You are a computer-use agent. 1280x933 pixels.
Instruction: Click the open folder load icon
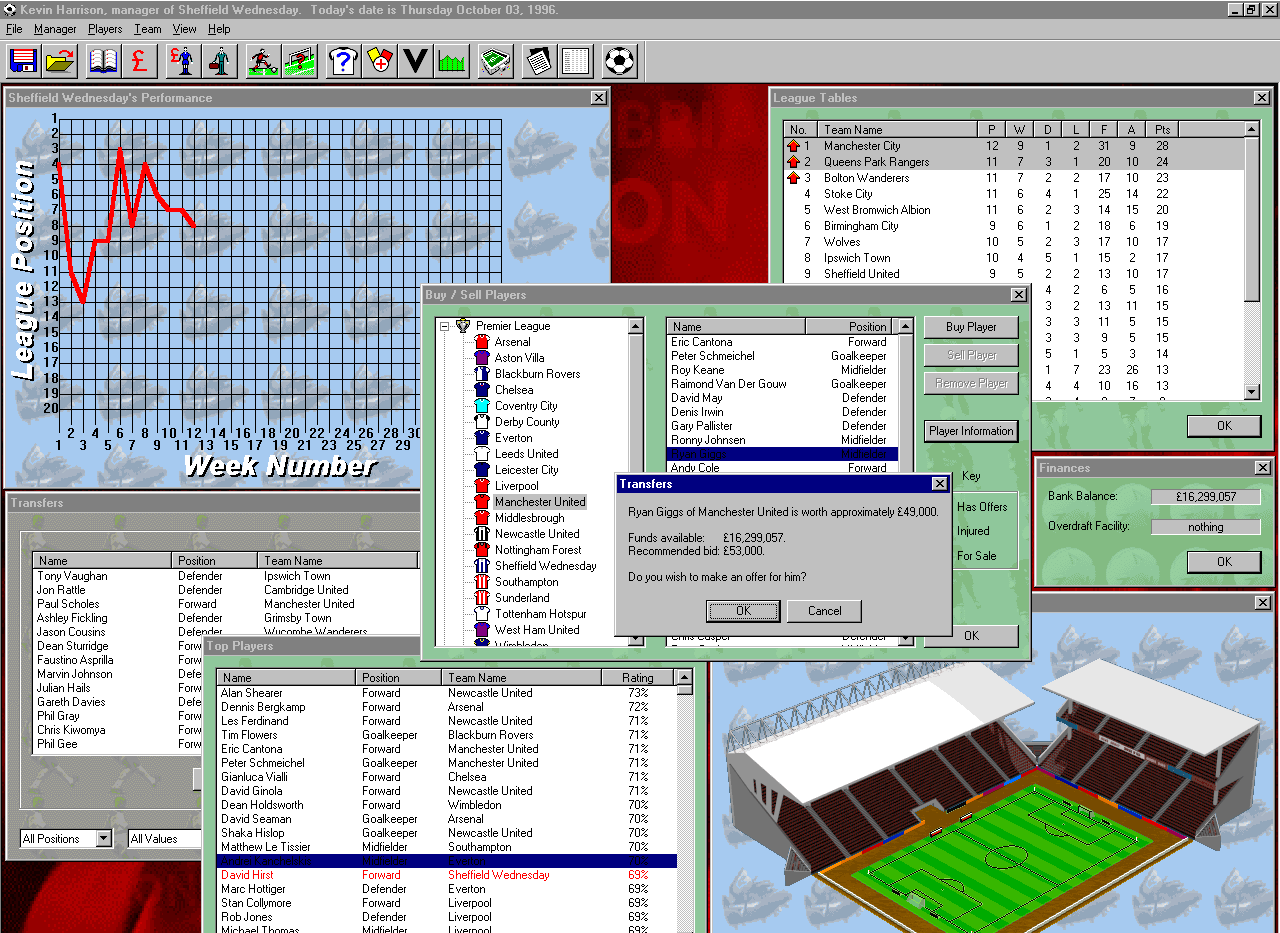[x=60, y=61]
